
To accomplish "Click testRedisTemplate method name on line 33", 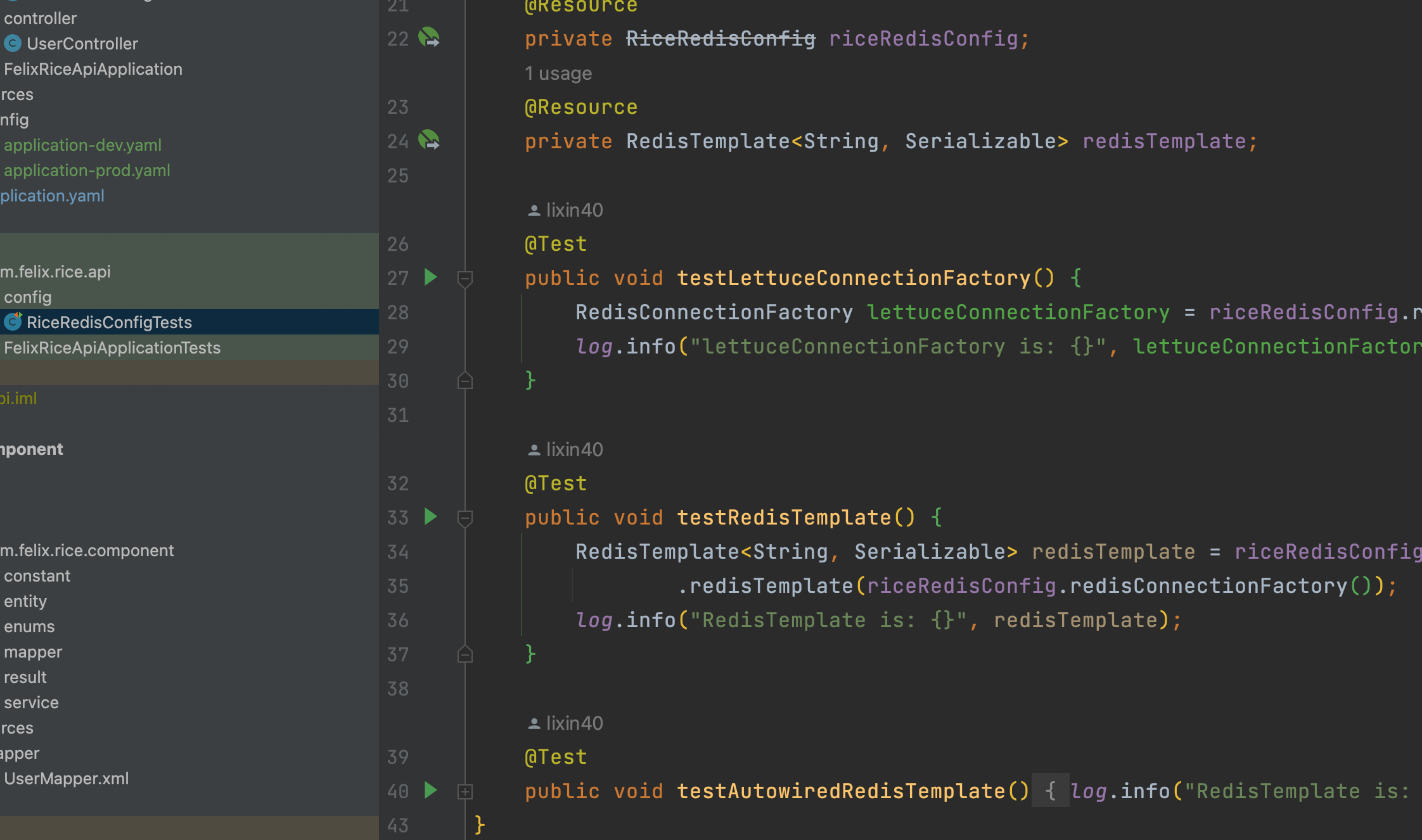I will point(784,518).
